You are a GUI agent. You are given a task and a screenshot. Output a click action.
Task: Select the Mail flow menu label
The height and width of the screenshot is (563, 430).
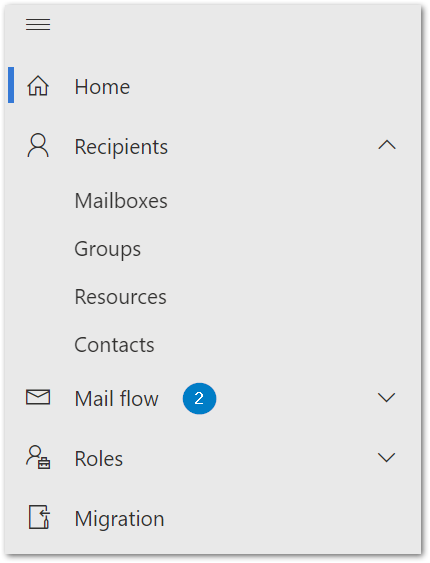coord(116,399)
